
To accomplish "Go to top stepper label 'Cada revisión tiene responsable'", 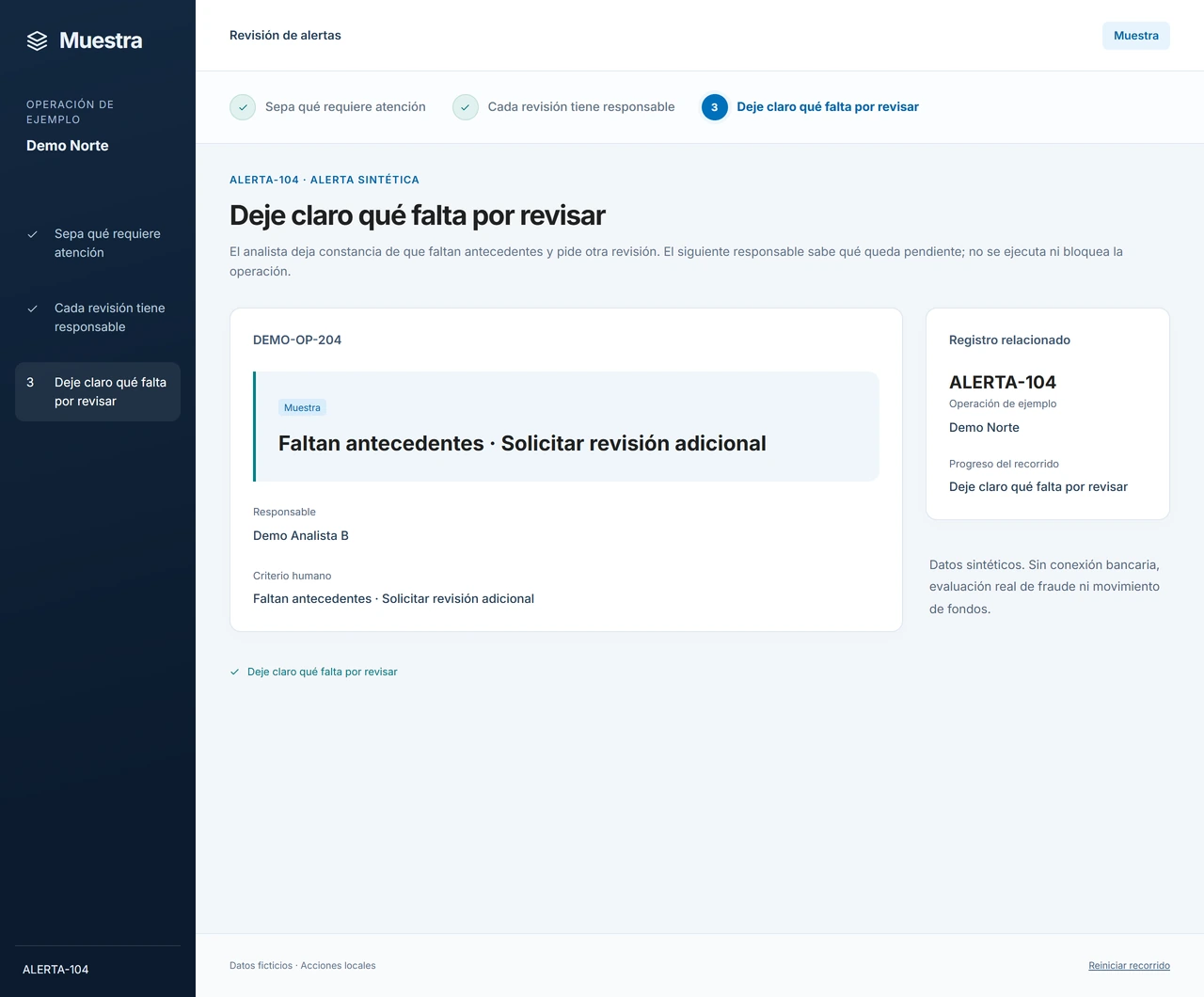I will coord(581,107).
